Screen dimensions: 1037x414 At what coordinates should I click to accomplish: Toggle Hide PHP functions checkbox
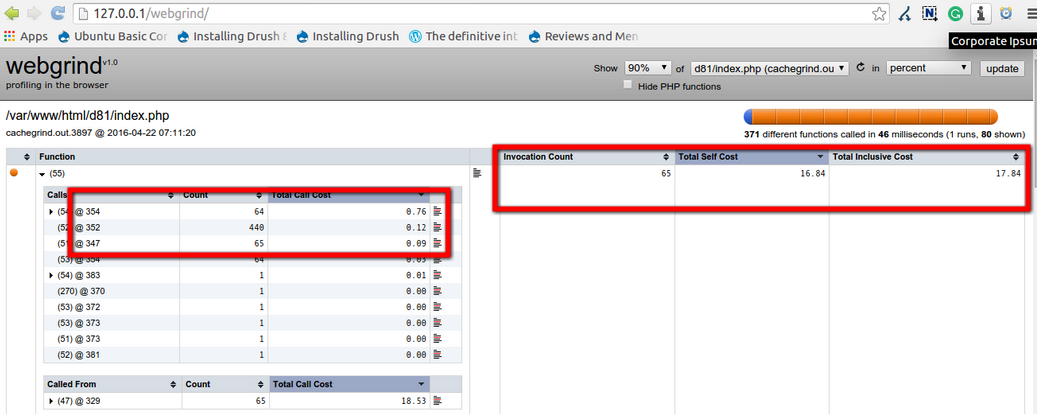(x=628, y=85)
